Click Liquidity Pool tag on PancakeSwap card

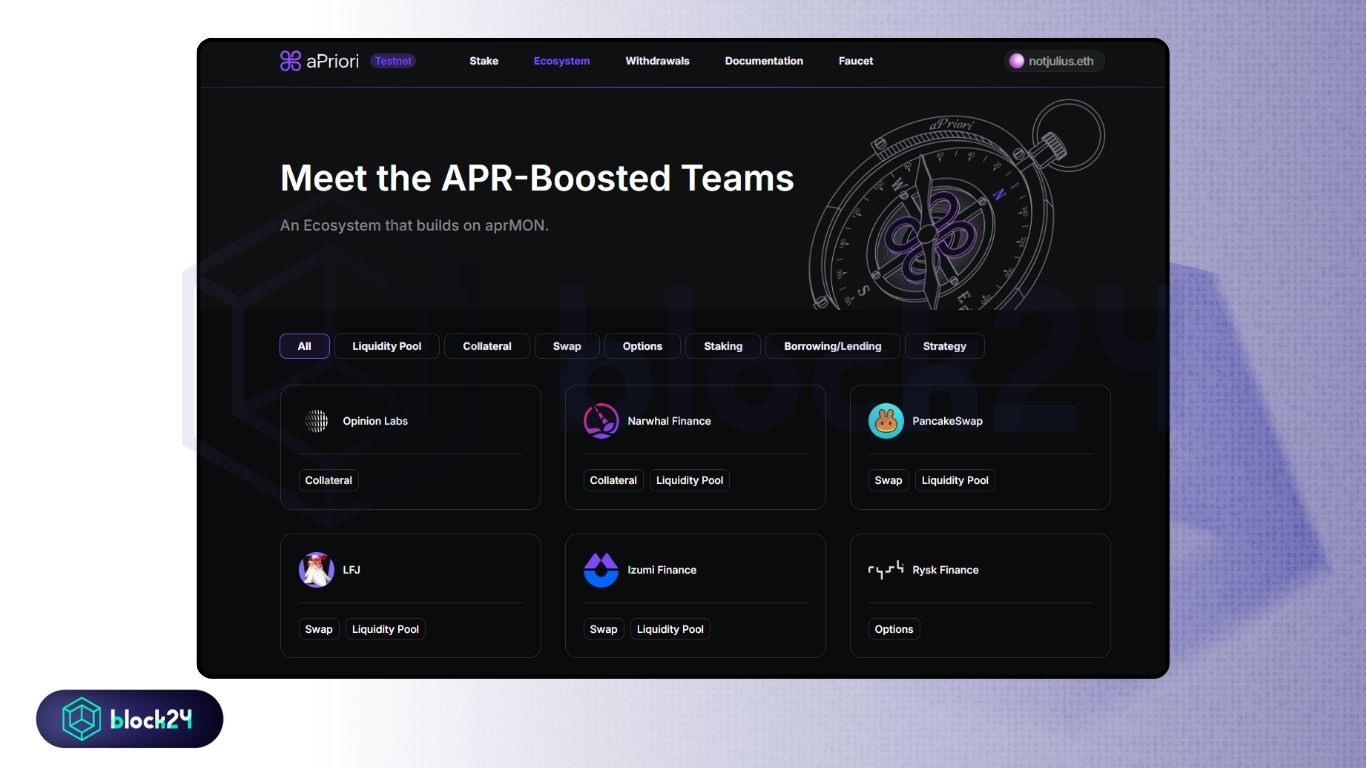(x=955, y=480)
